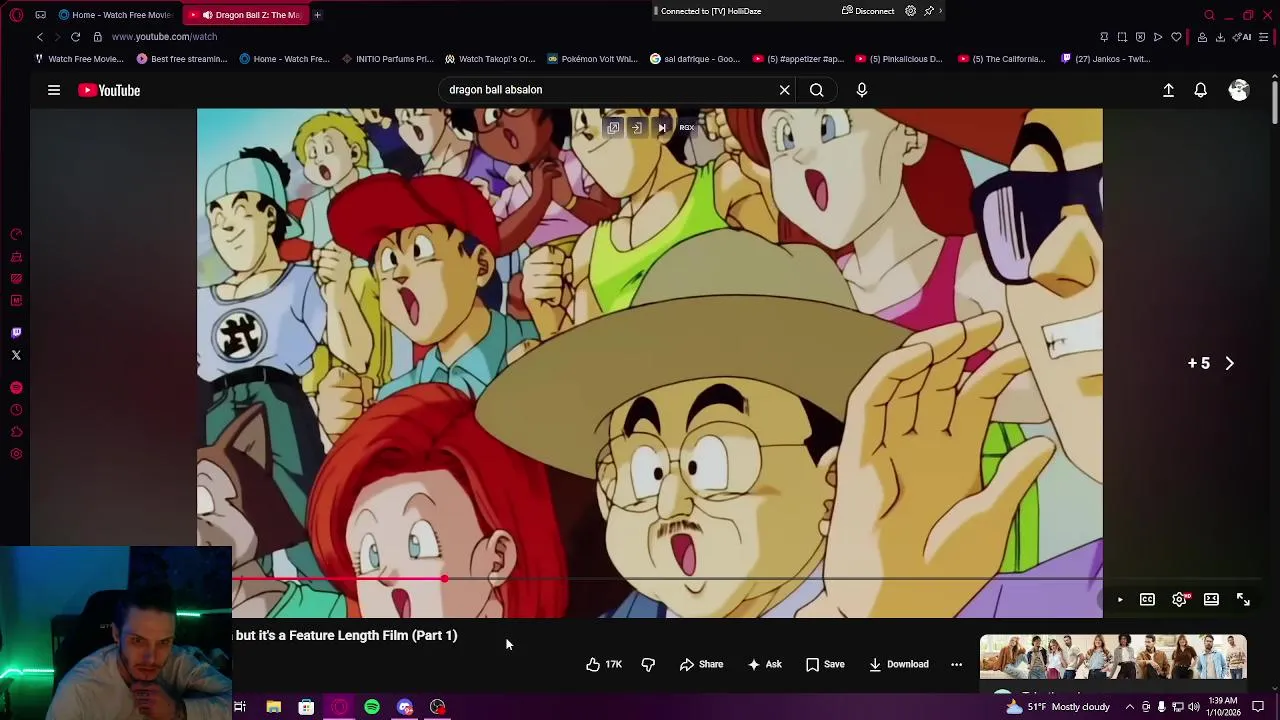Toggle autoplay switch in the player

[1119, 599]
